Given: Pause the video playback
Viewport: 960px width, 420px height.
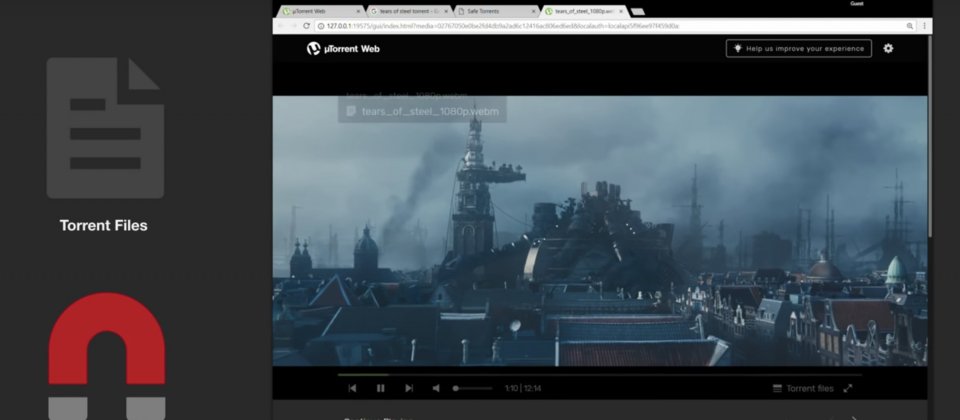Looking at the screenshot, I should click(380, 388).
